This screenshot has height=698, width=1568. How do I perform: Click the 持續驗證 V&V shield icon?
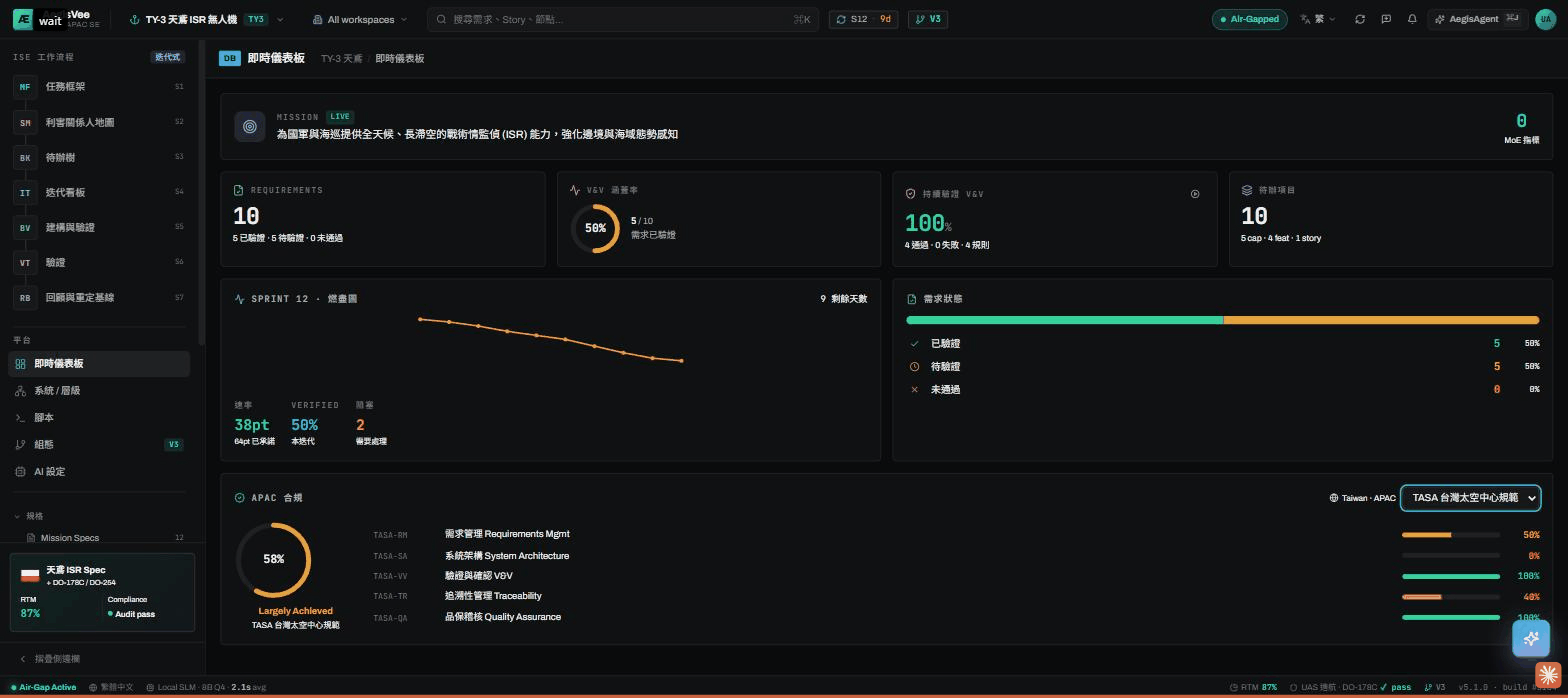point(911,194)
